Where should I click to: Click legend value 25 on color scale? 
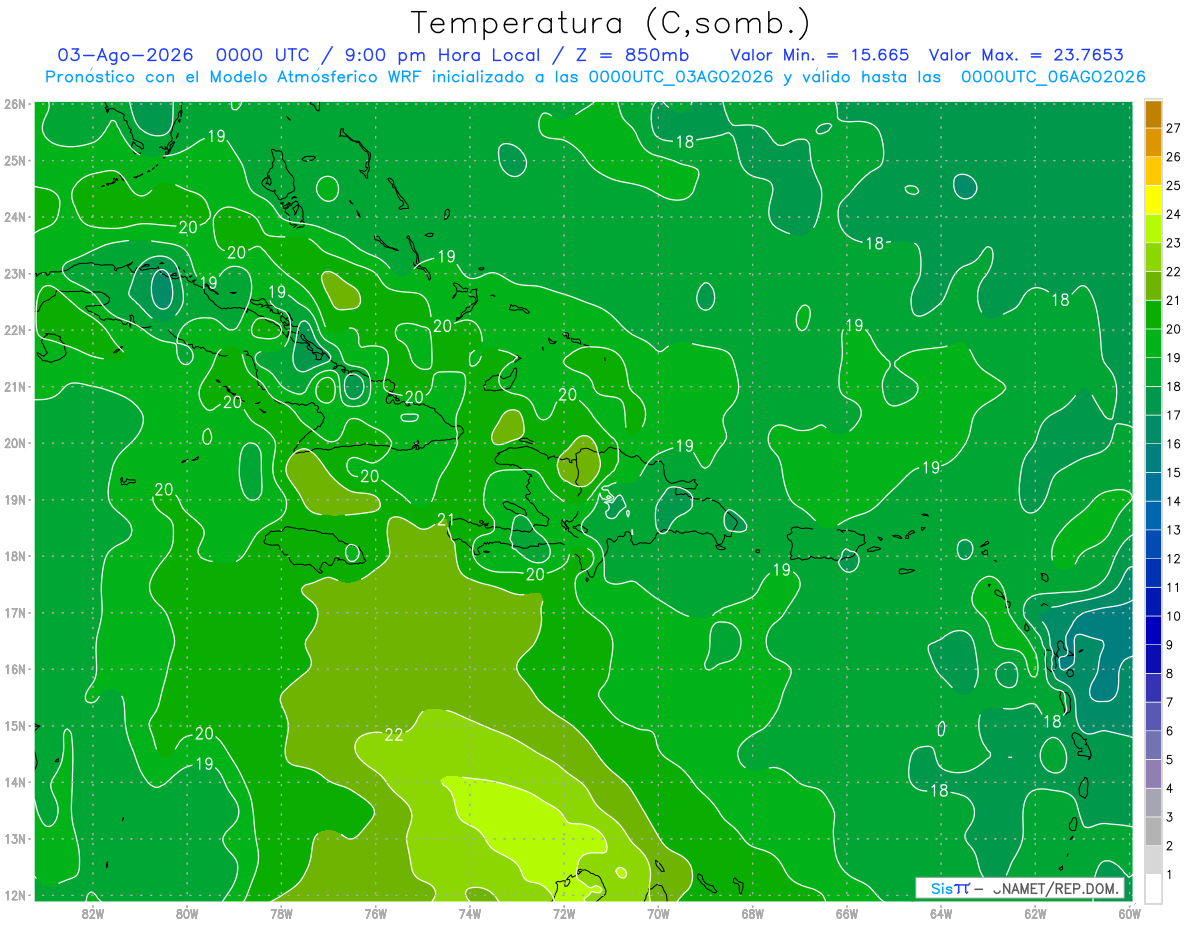point(1174,186)
